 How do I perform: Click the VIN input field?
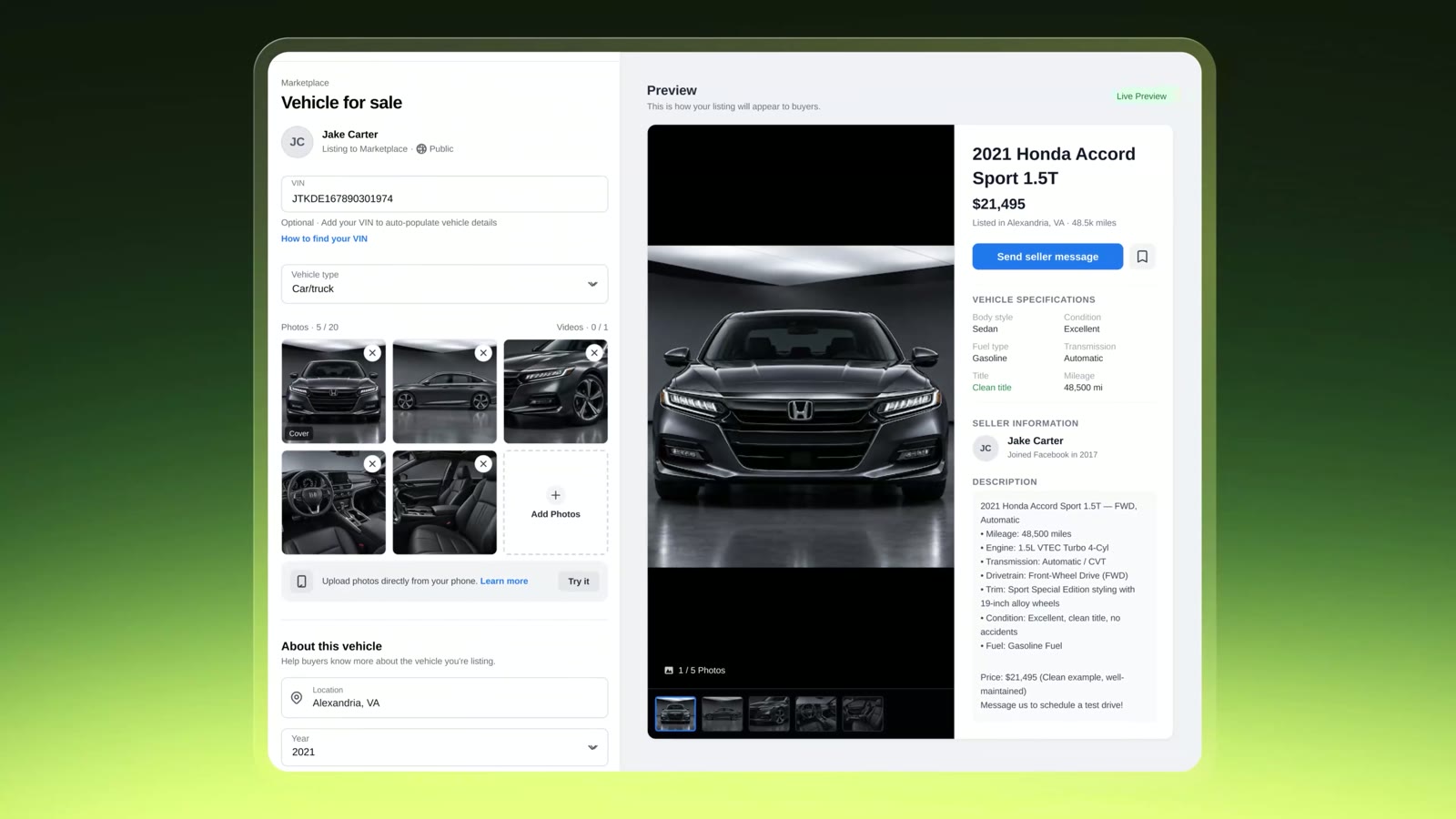[x=444, y=194]
